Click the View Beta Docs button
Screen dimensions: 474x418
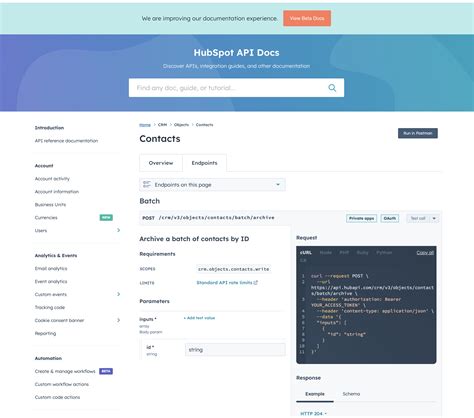tap(307, 18)
